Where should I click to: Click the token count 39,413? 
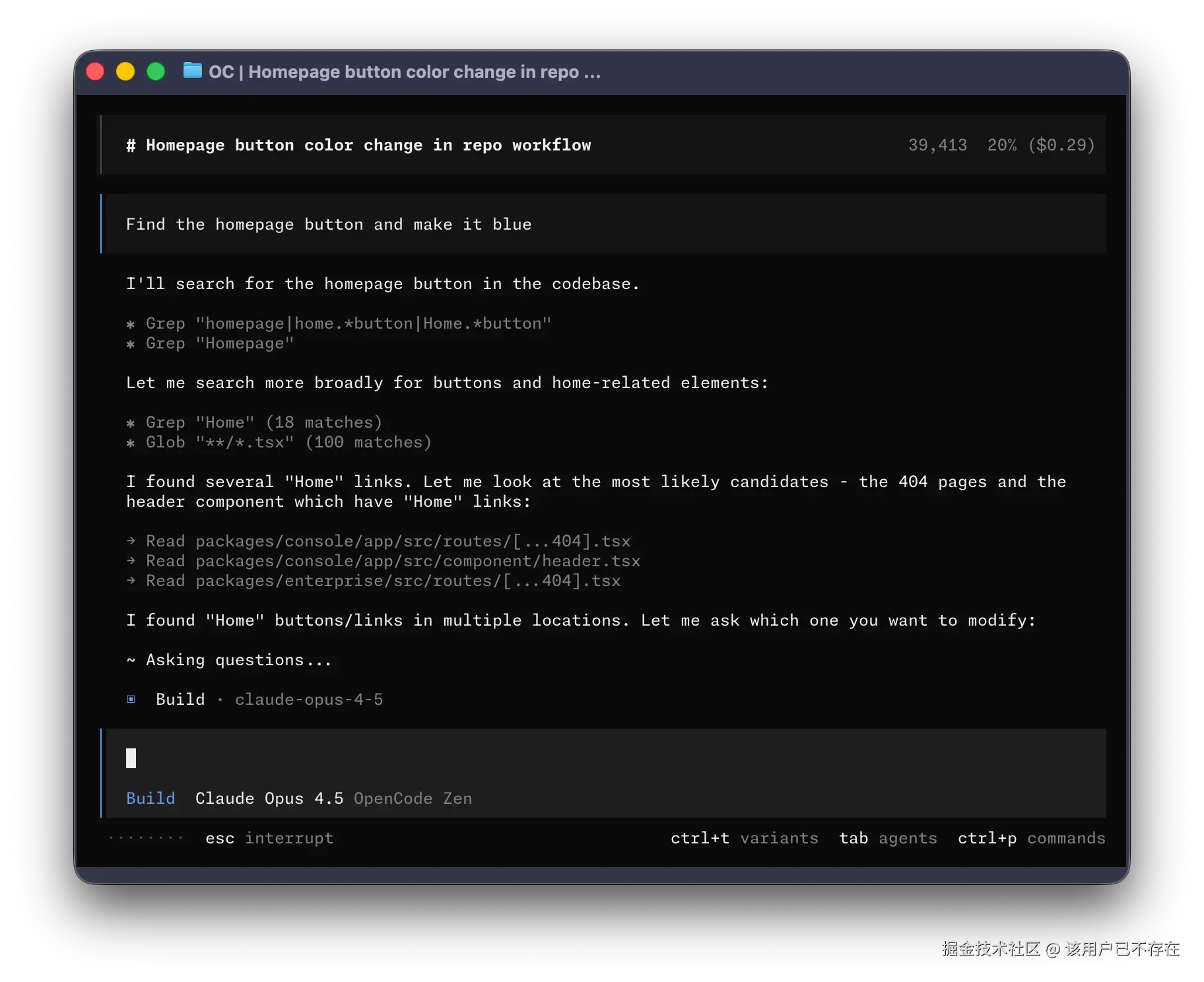coord(937,145)
